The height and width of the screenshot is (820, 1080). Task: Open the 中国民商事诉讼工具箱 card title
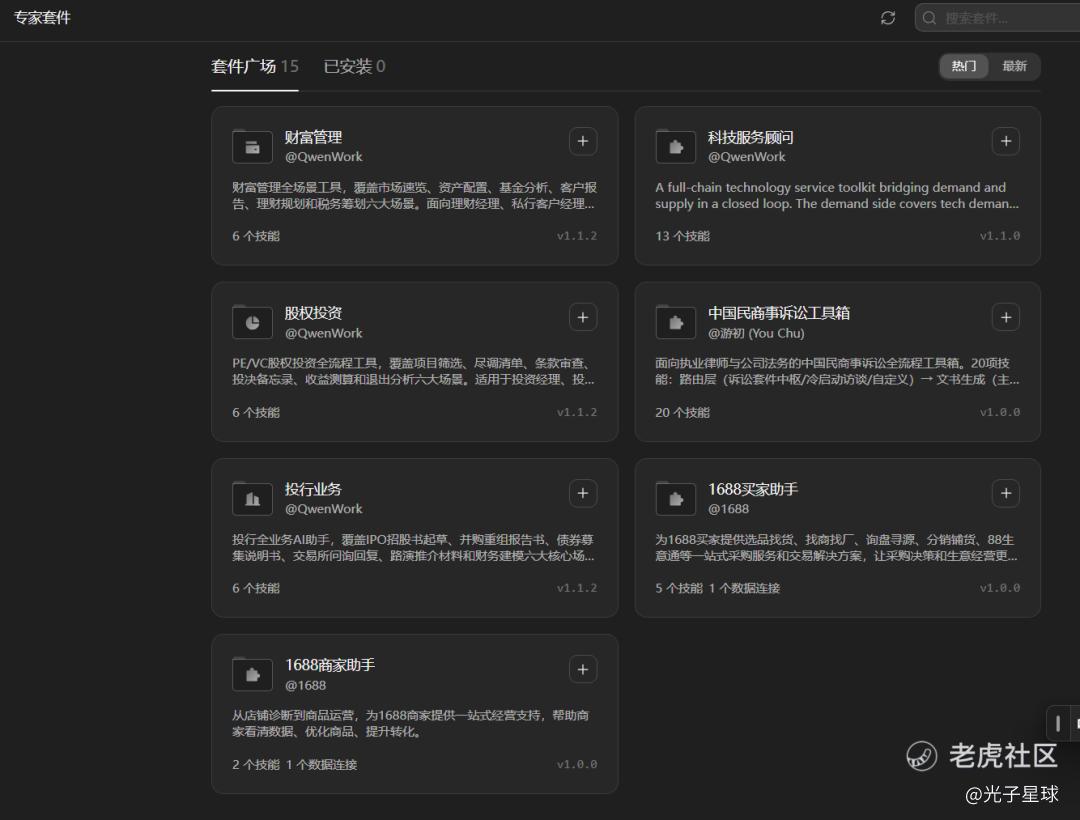779,313
